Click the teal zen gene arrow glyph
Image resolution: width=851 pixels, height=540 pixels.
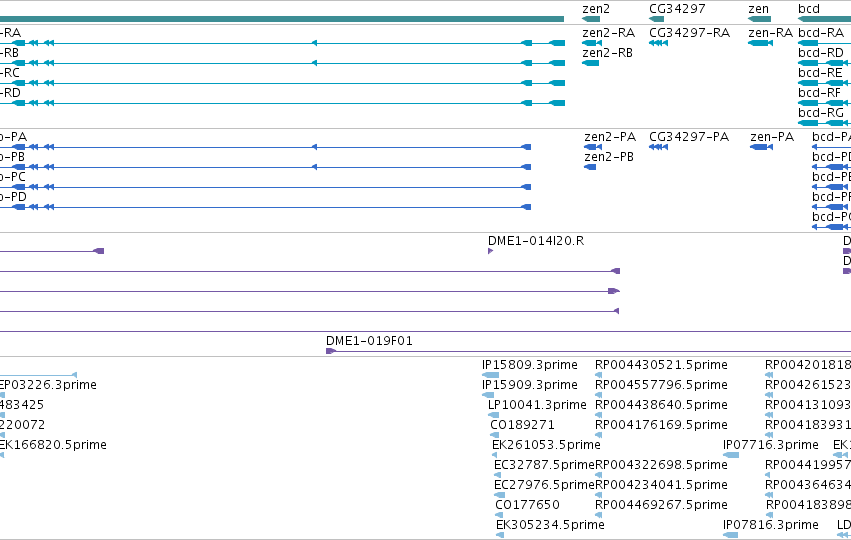point(760,19)
